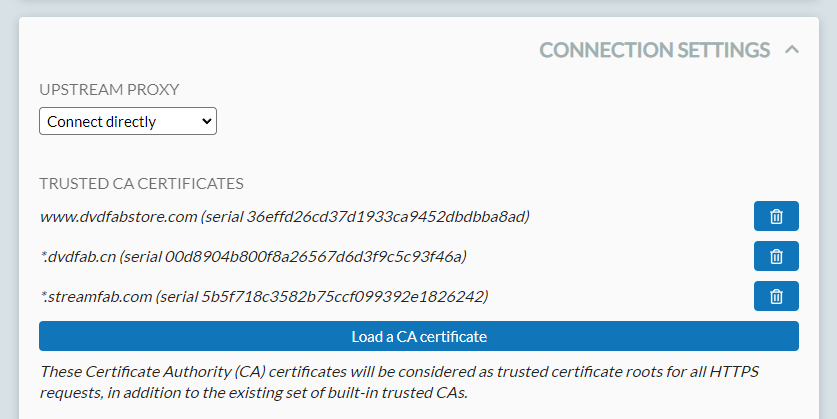
Task: Open the Upstream Proxy dropdown
Action: pyautogui.click(x=127, y=122)
